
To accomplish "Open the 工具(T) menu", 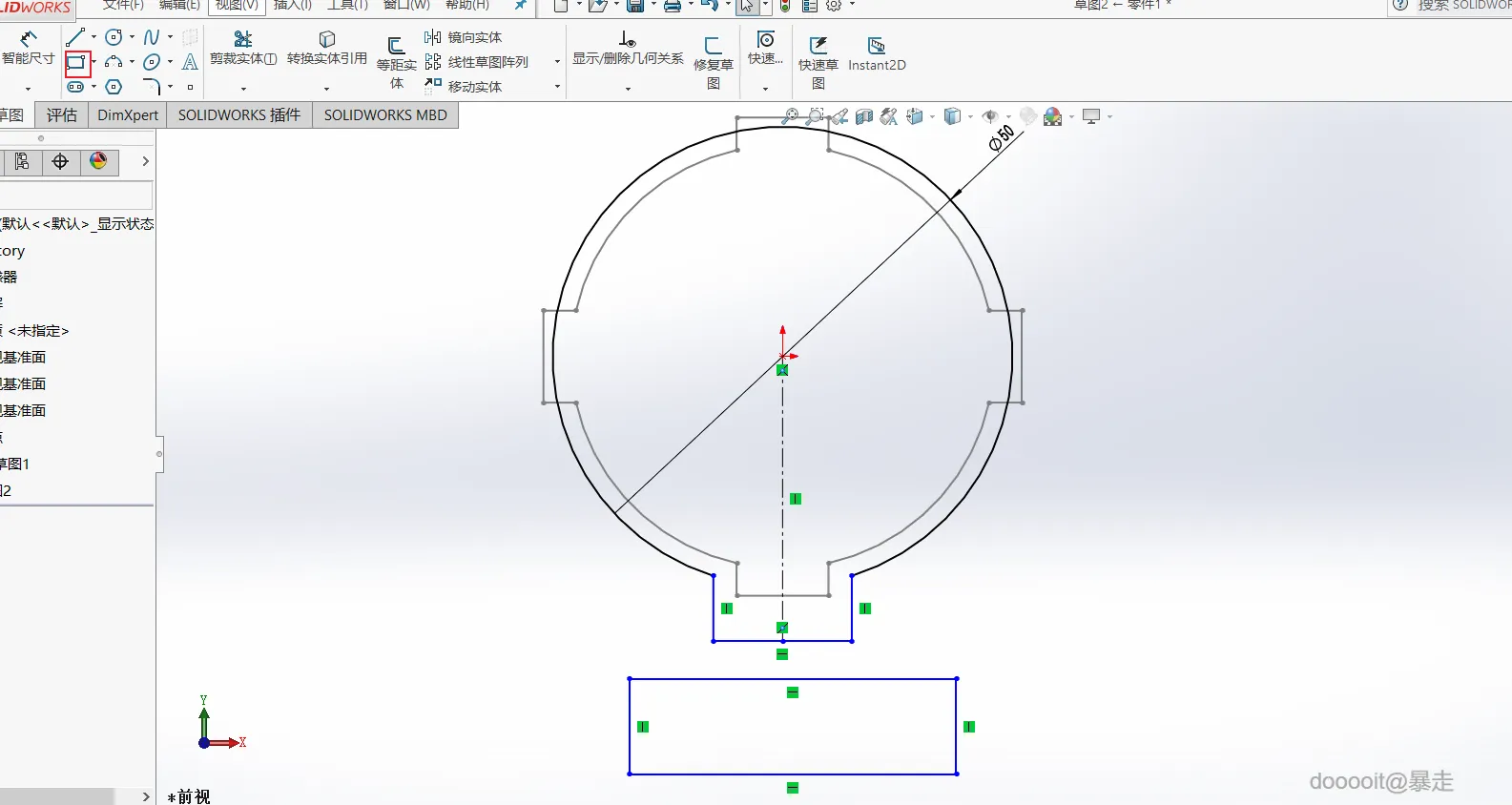I will pyautogui.click(x=347, y=5).
